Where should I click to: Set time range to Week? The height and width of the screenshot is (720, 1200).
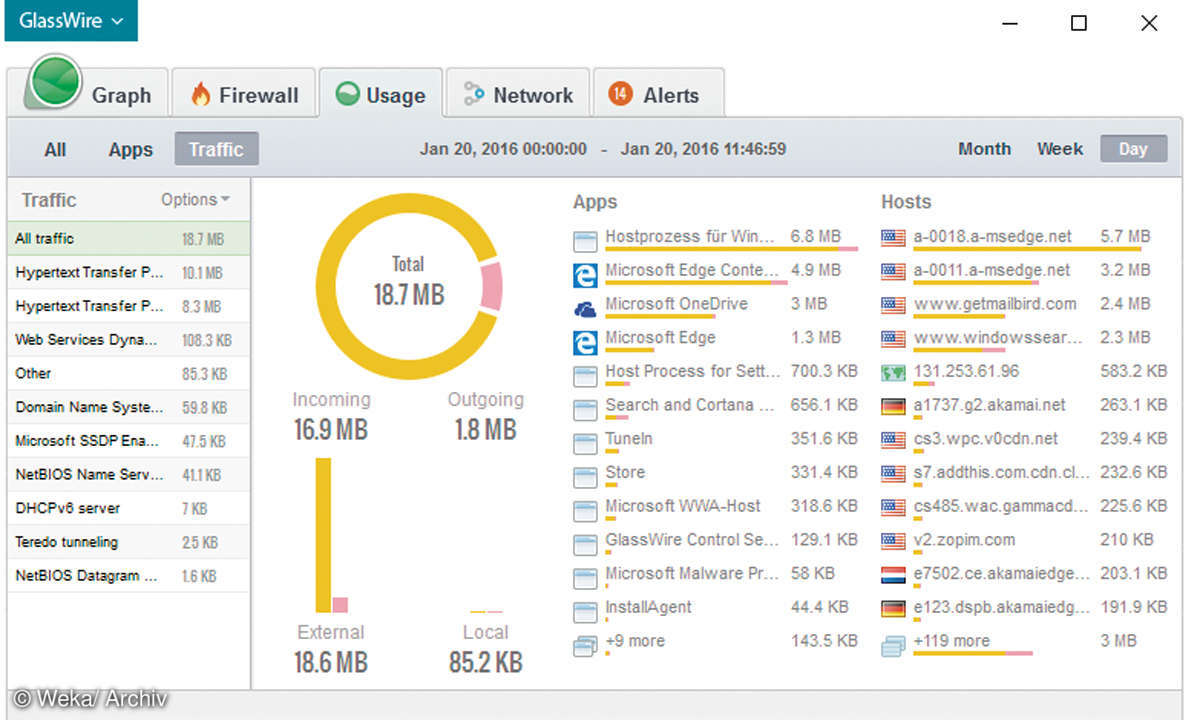click(x=1060, y=148)
